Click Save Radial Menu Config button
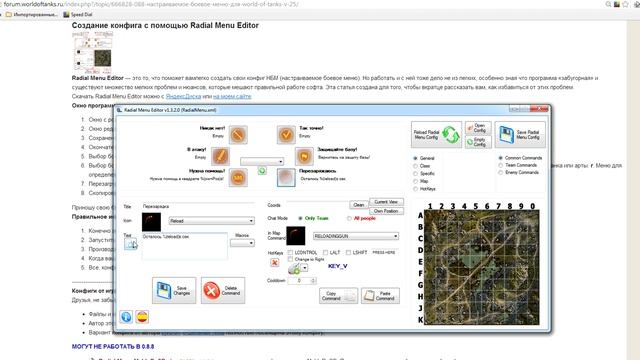The height and width of the screenshot is (360, 640). tap(520, 134)
